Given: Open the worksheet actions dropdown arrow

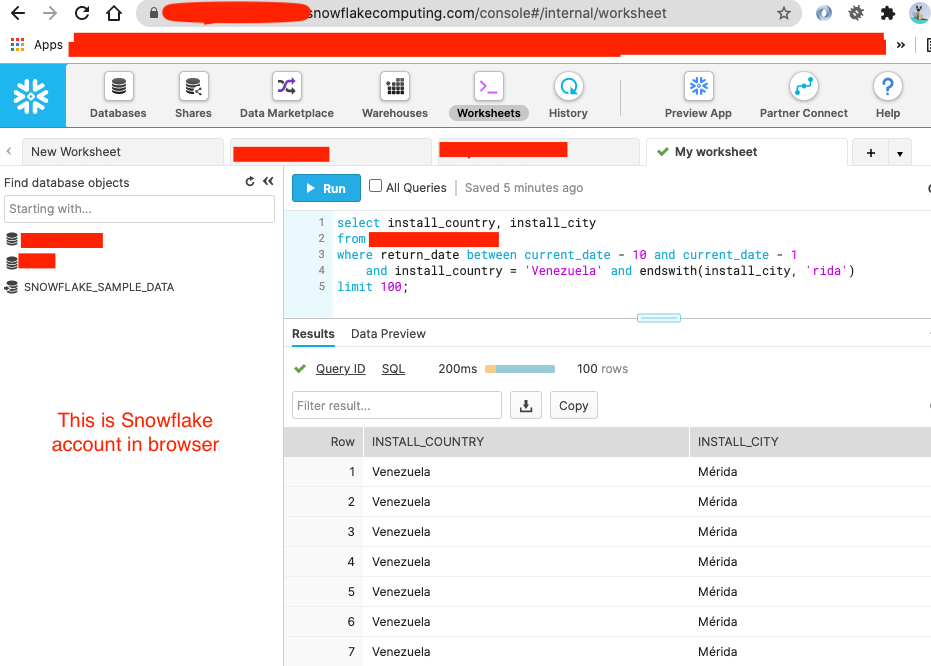Looking at the screenshot, I should (899, 152).
